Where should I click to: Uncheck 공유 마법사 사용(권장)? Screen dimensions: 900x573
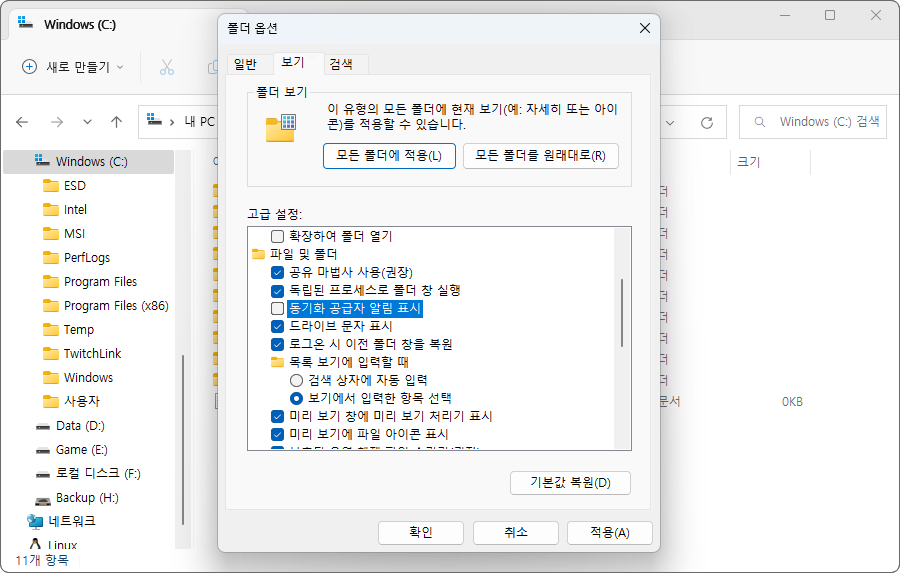pyautogui.click(x=277, y=272)
